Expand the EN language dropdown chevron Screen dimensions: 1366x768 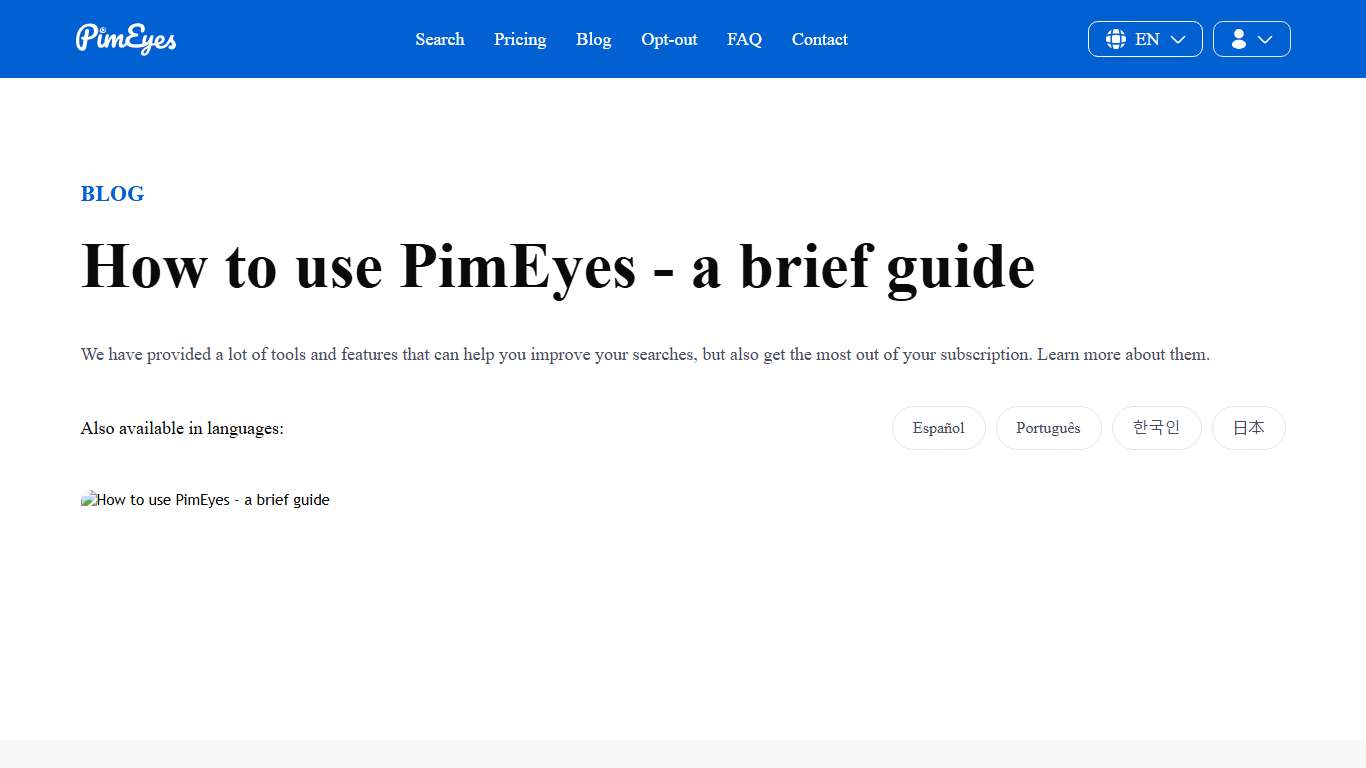tap(1176, 39)
